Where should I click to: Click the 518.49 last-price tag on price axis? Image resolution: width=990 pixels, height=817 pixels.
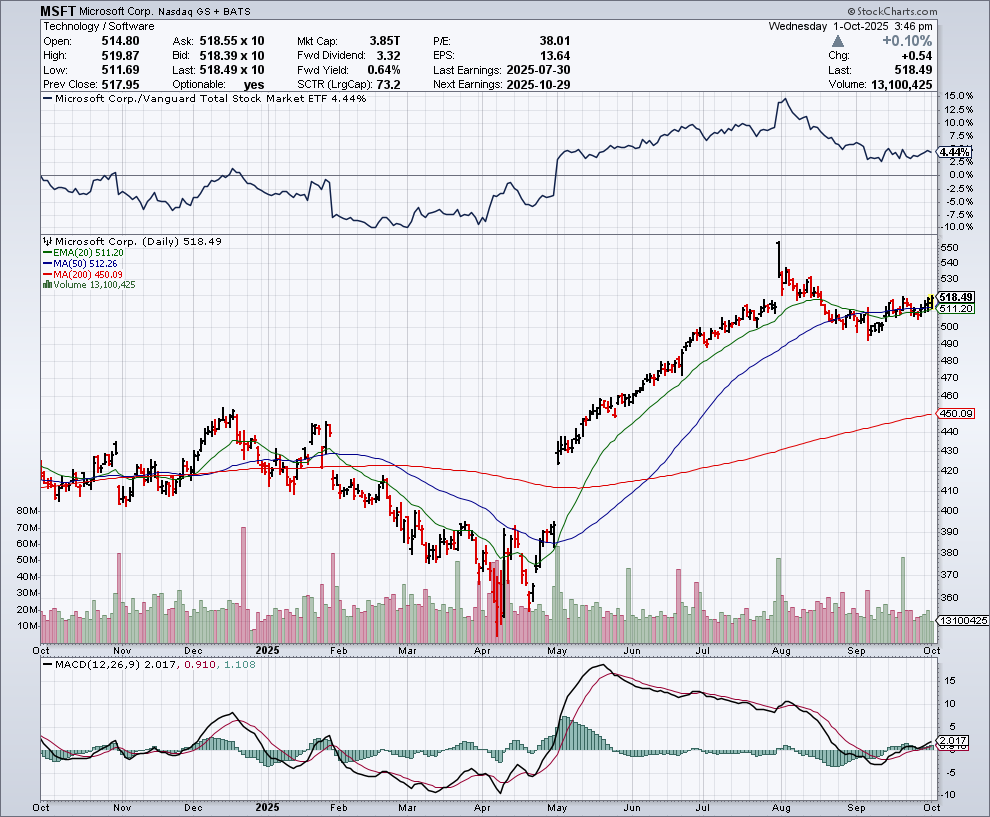pyautogui.click(x=957, y=297)
